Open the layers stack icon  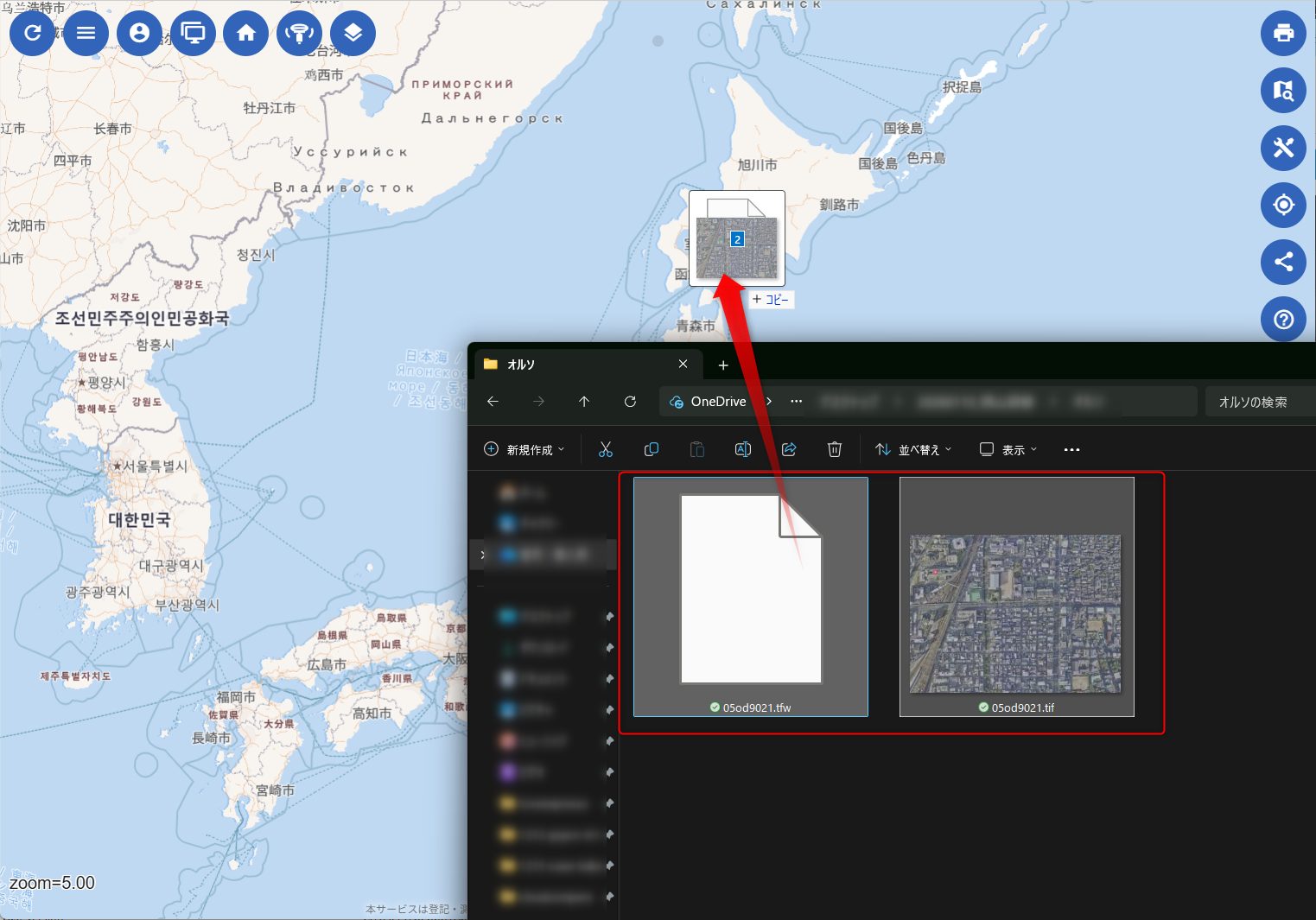353,33
